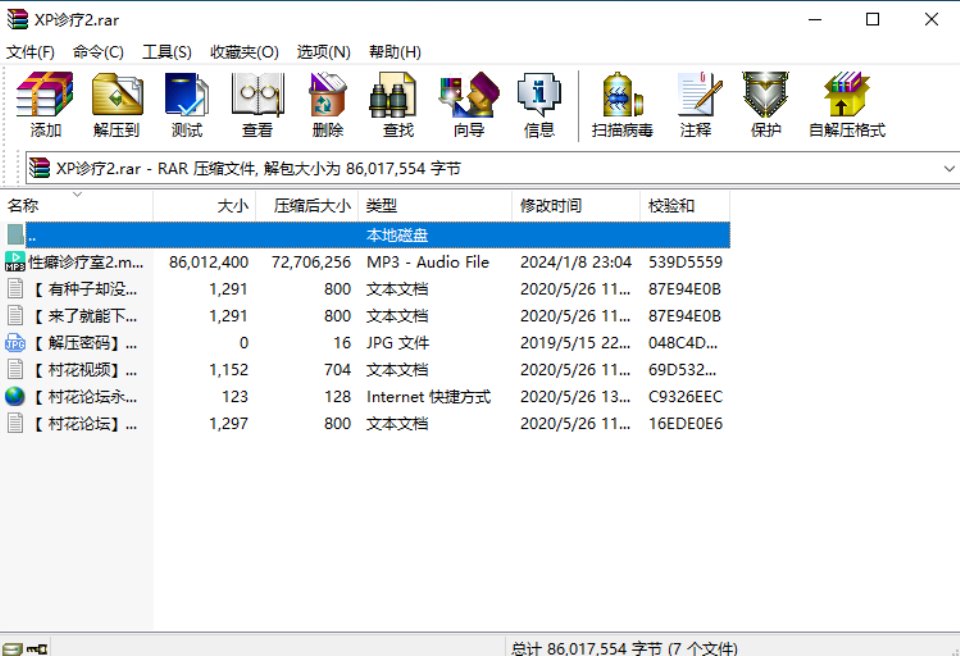Open the 命令(C) menu

tap(98, 52)
